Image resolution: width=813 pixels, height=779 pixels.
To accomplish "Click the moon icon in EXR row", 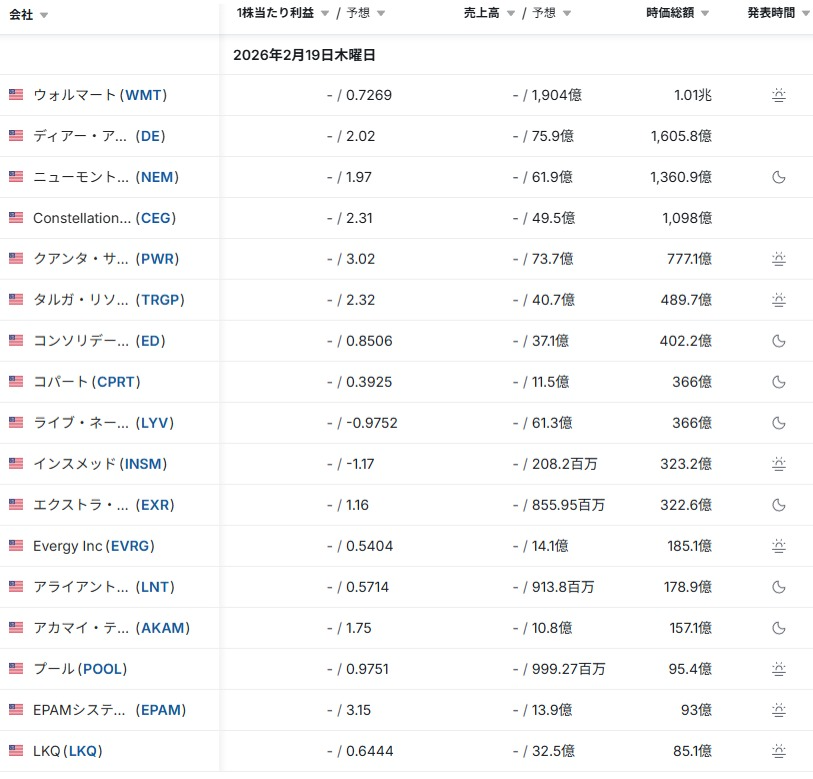I will point(779,505).
